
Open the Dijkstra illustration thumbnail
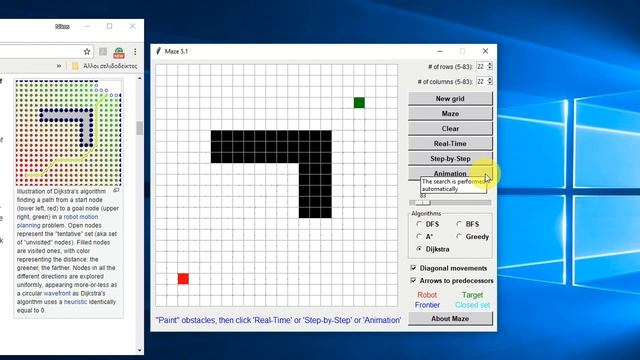coord(68,133)
